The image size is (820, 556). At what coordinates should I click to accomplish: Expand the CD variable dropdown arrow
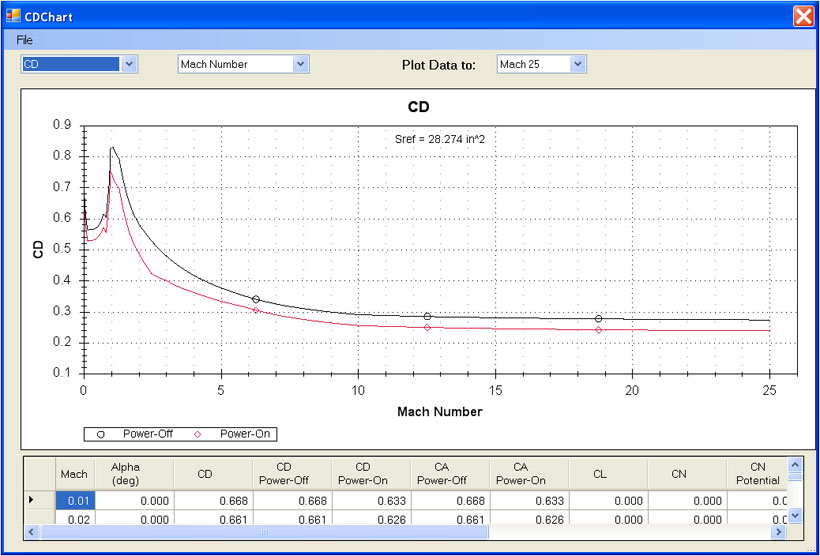pos(129,64)
